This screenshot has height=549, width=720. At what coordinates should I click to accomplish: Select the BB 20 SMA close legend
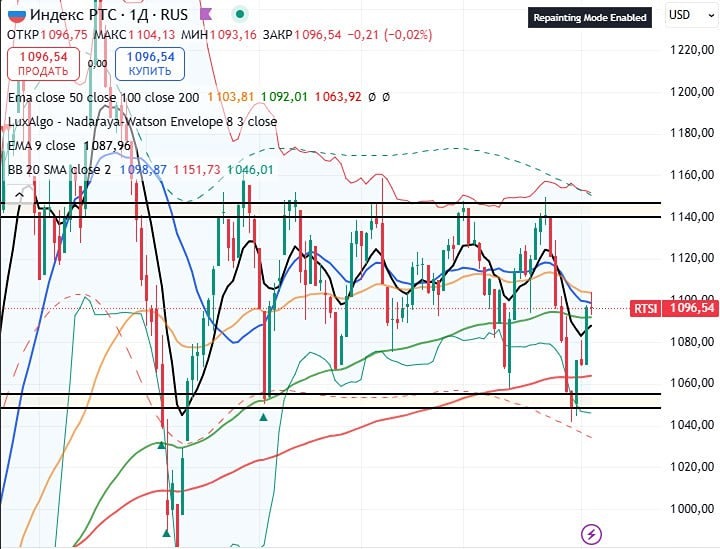(x=60, y=170)
